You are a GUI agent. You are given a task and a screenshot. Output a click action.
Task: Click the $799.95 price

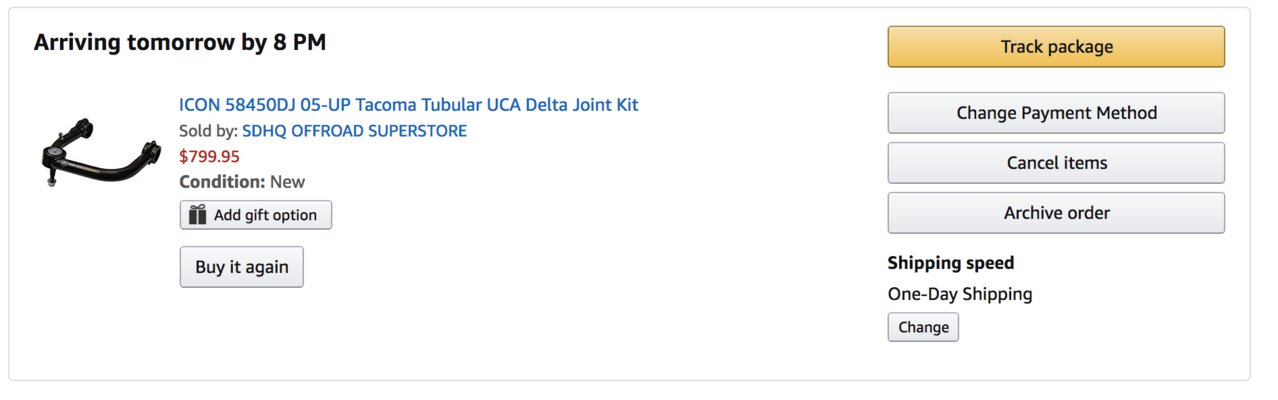(209, 156)
